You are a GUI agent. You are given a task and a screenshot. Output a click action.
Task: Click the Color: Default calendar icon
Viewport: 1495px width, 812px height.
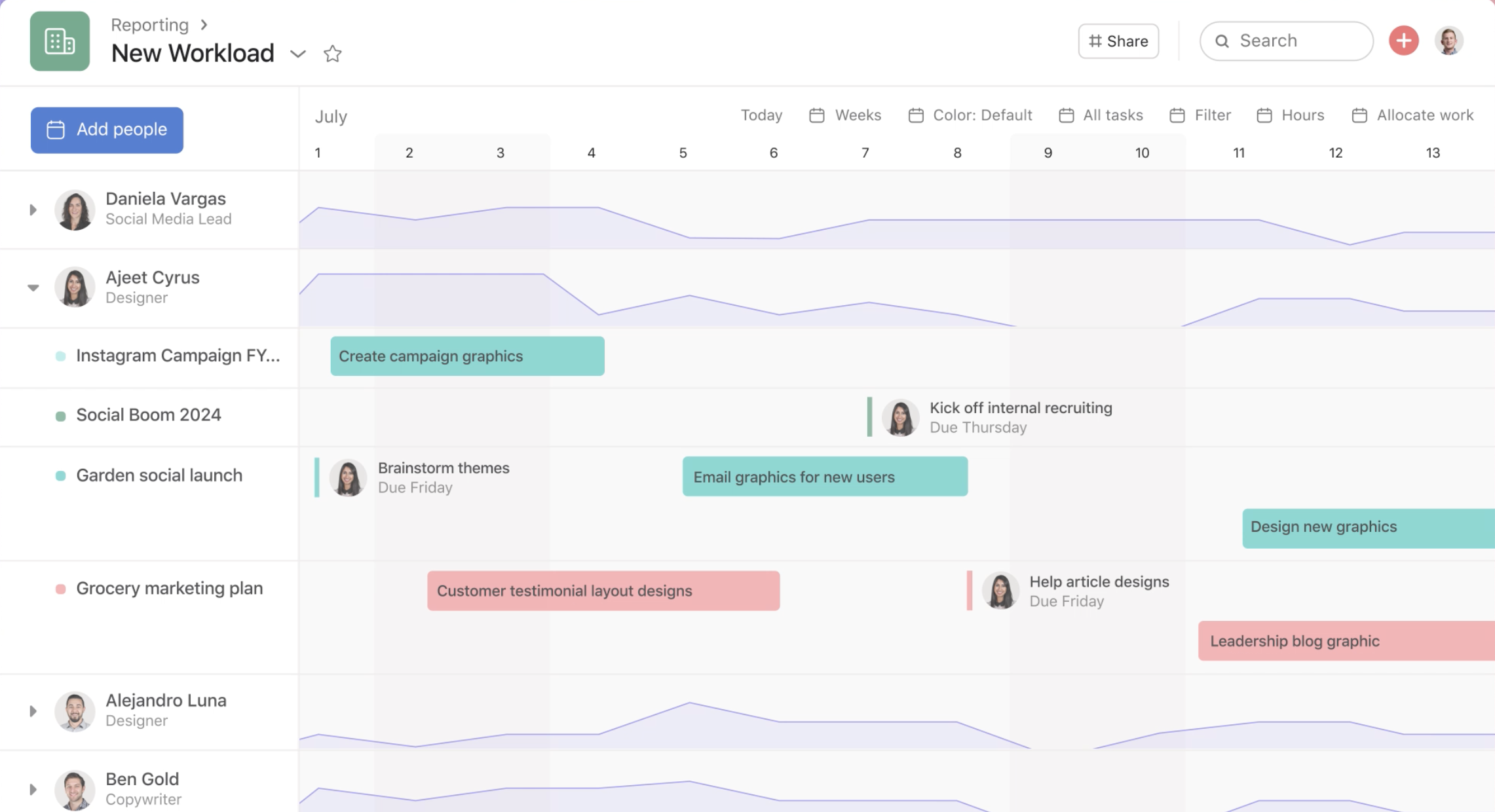pos(915,115)
